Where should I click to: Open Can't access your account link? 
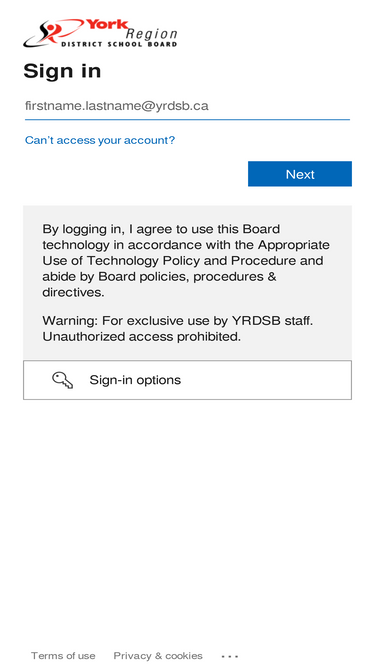pyautogui.click(x=100, y=140)
